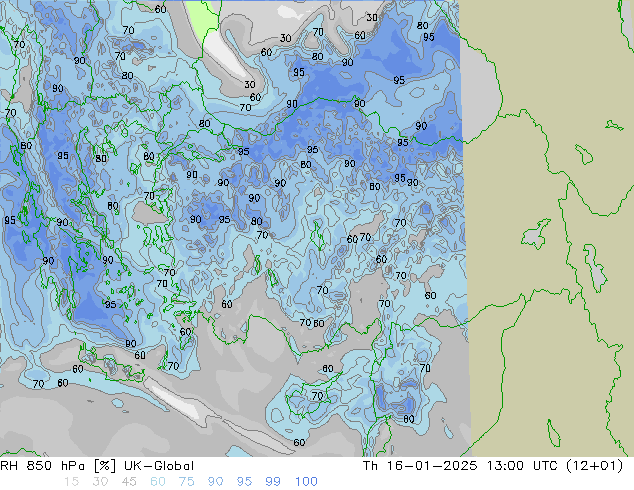Click legend value 45 in the color scale
Image resolution: width=634 pixels, height=490 pixels.
pyautogui.click(x=129, y=482)
